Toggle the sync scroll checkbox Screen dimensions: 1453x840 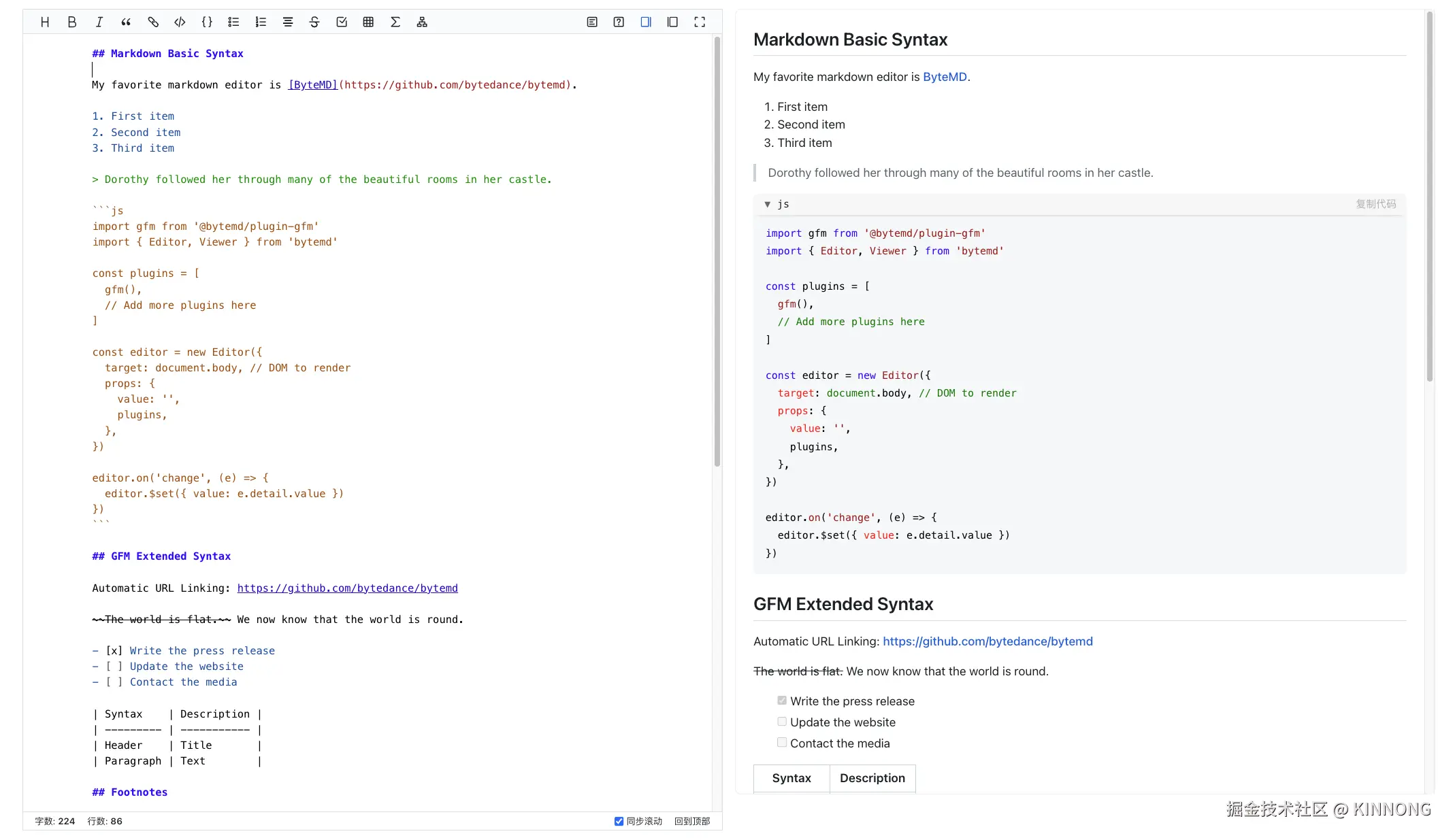[619, 821]
